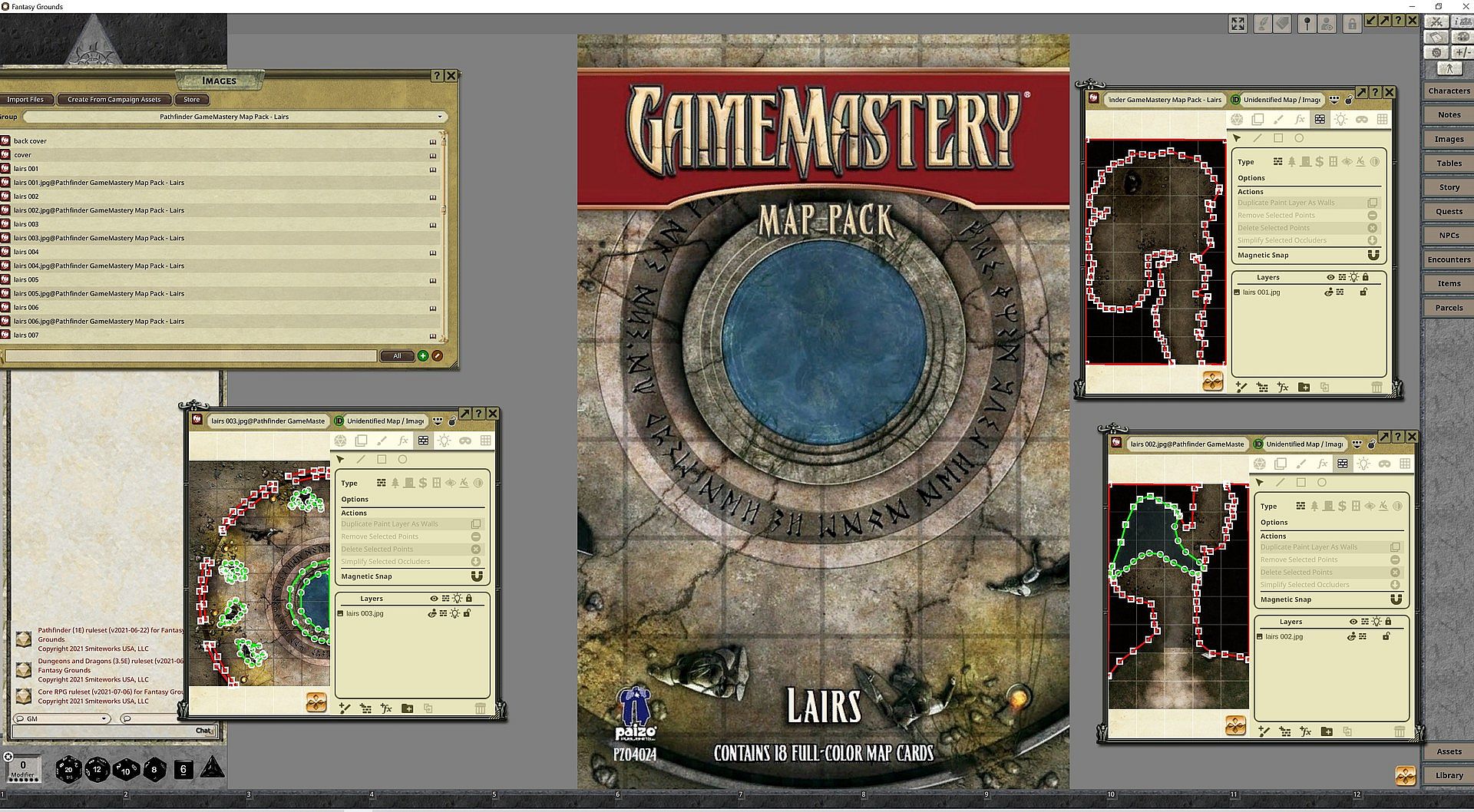The width and height of the screenshot is (1474, 812).
Task: Select the circle draw tool in lairs 003 window
Action: (x=402, y=460)
